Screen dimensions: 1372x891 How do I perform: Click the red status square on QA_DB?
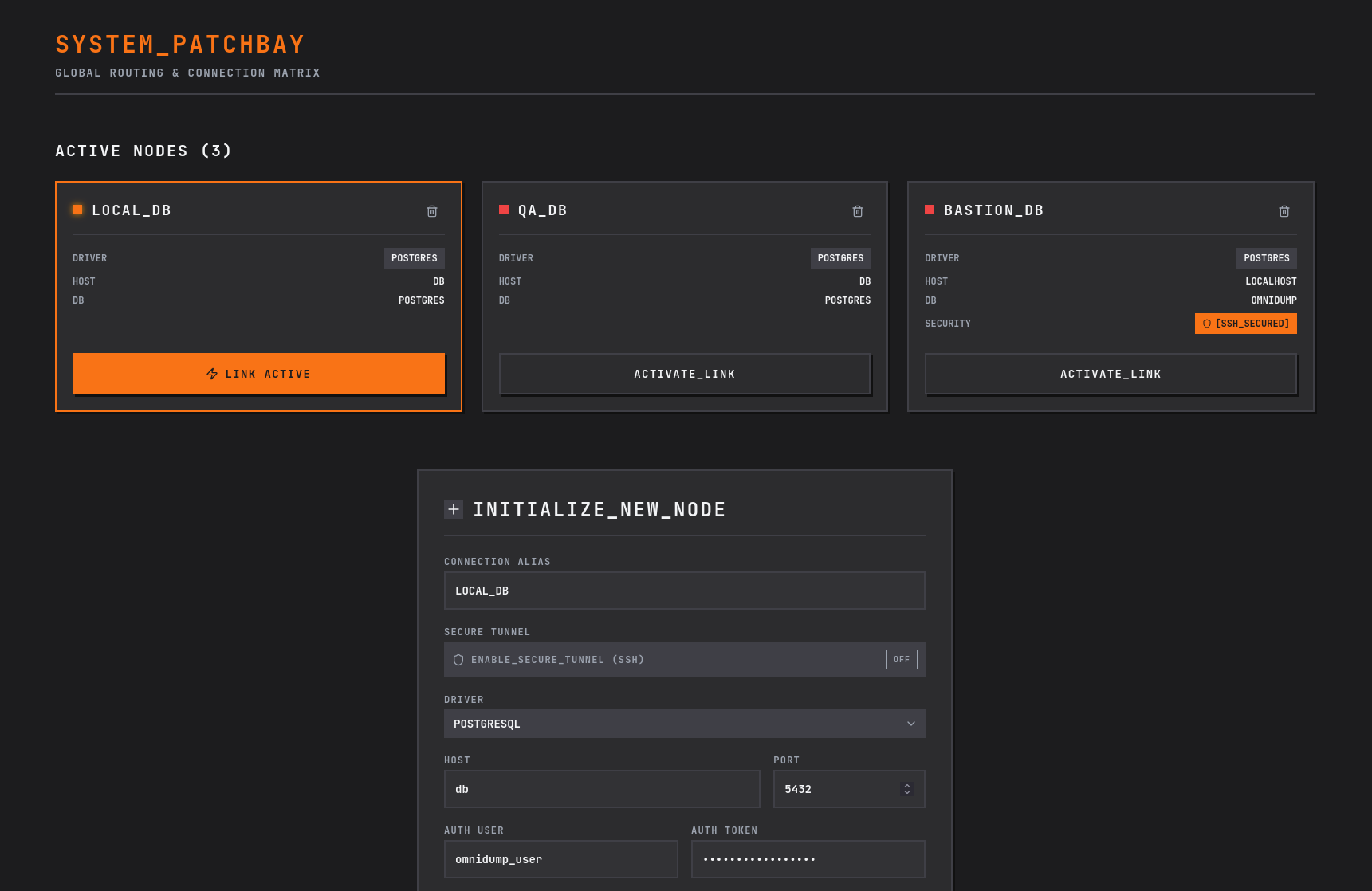pos(504,210)
